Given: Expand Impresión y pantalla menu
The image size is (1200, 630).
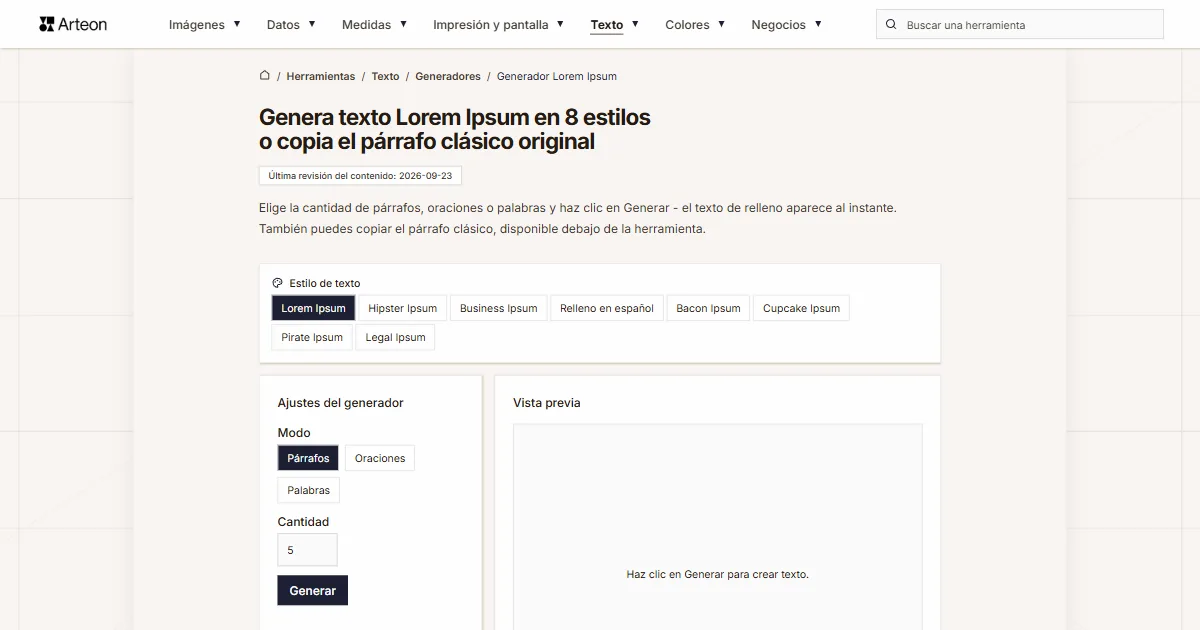Looking at the screenshot, I should pos(499,24).
